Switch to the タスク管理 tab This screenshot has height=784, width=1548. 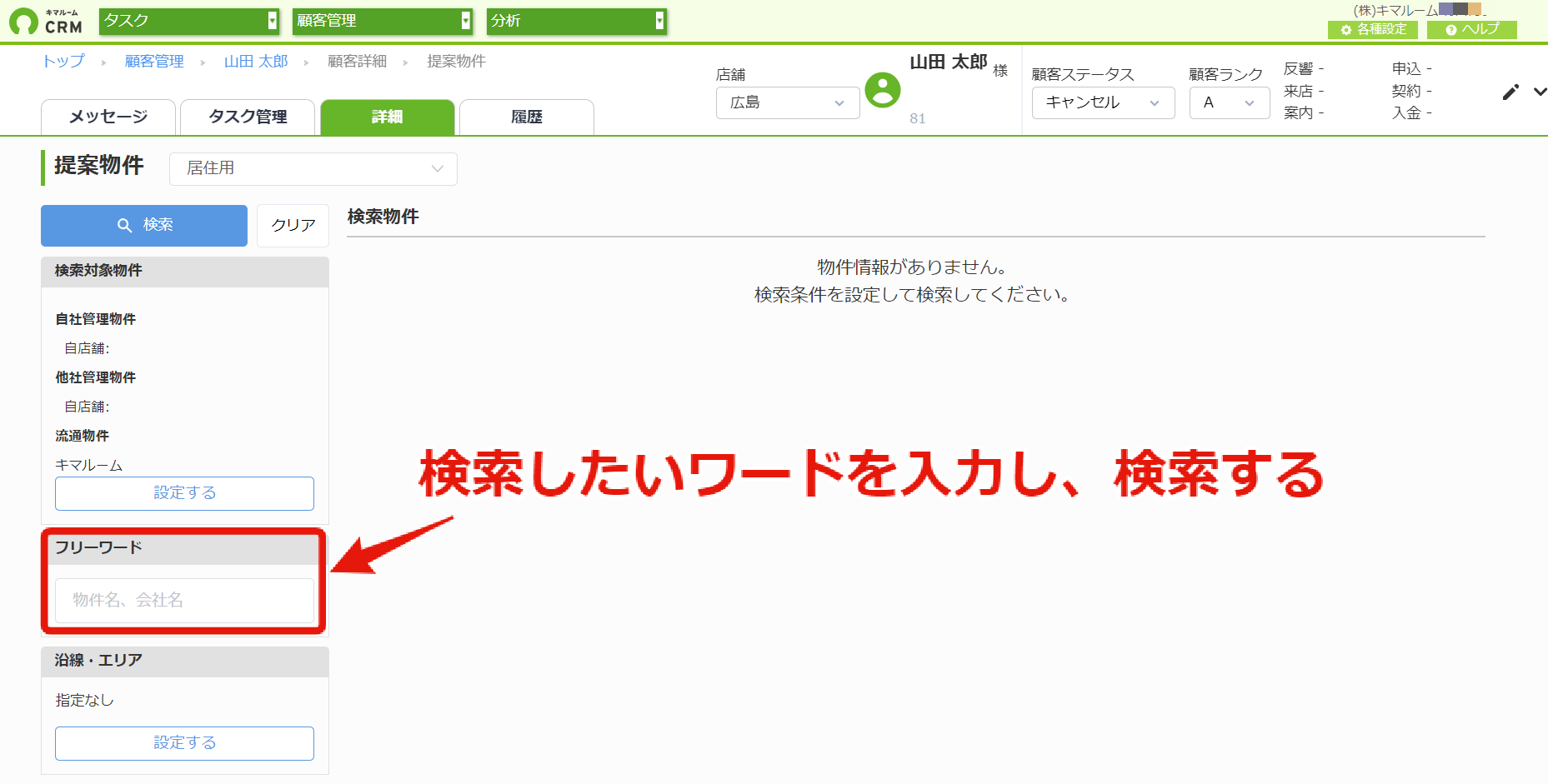[x=248, y=117]
